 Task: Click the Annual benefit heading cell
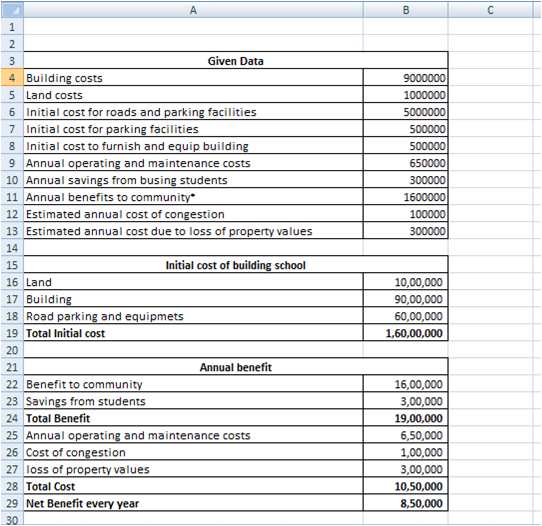236,367
